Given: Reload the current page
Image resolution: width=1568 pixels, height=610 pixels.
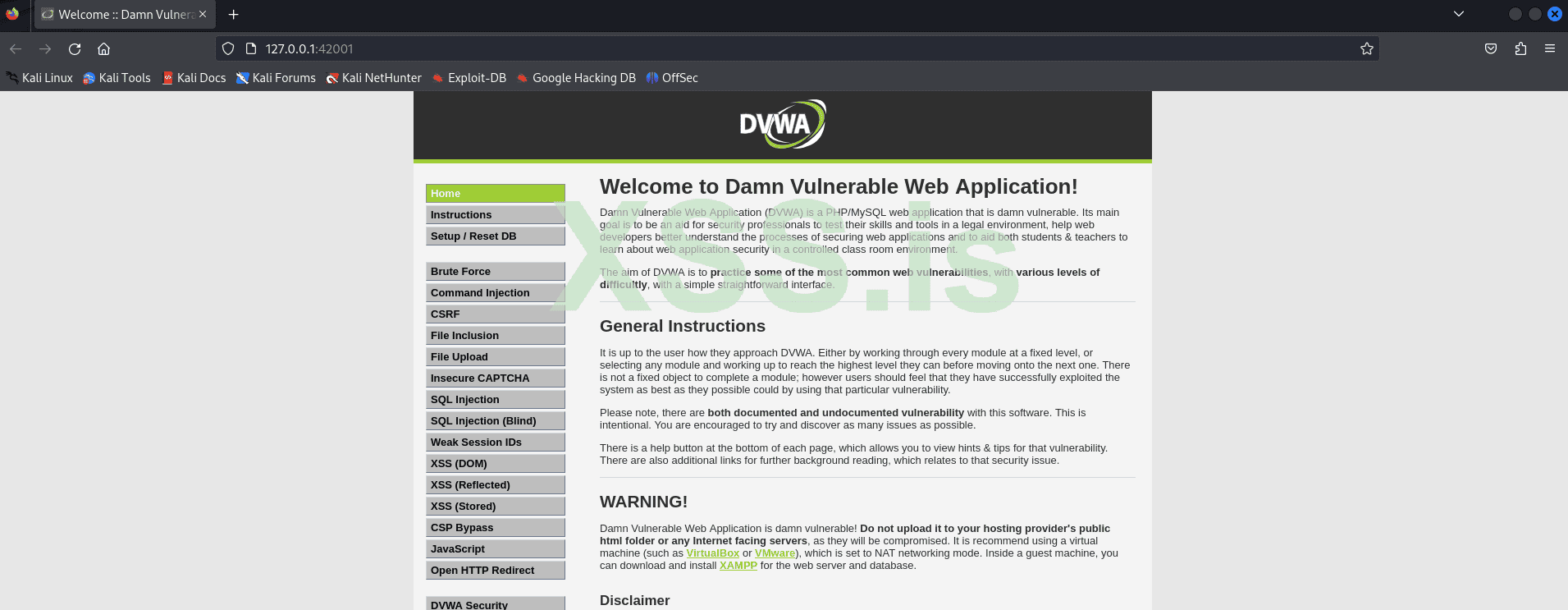Looking at the screenshot, I should pos(75,48).
